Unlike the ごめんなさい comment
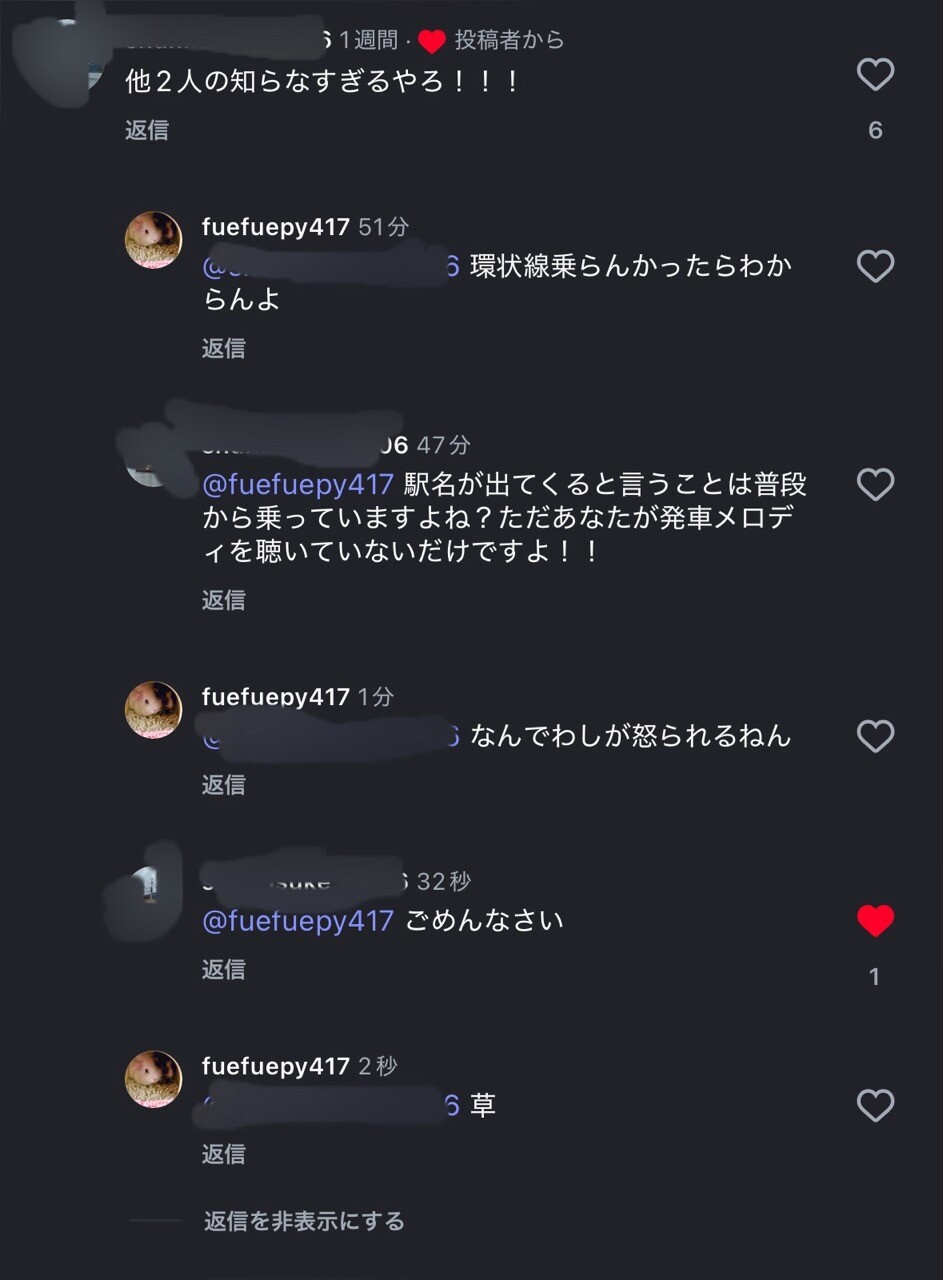This screenshot has height=1280, width=943. click(x=875, y=921)
